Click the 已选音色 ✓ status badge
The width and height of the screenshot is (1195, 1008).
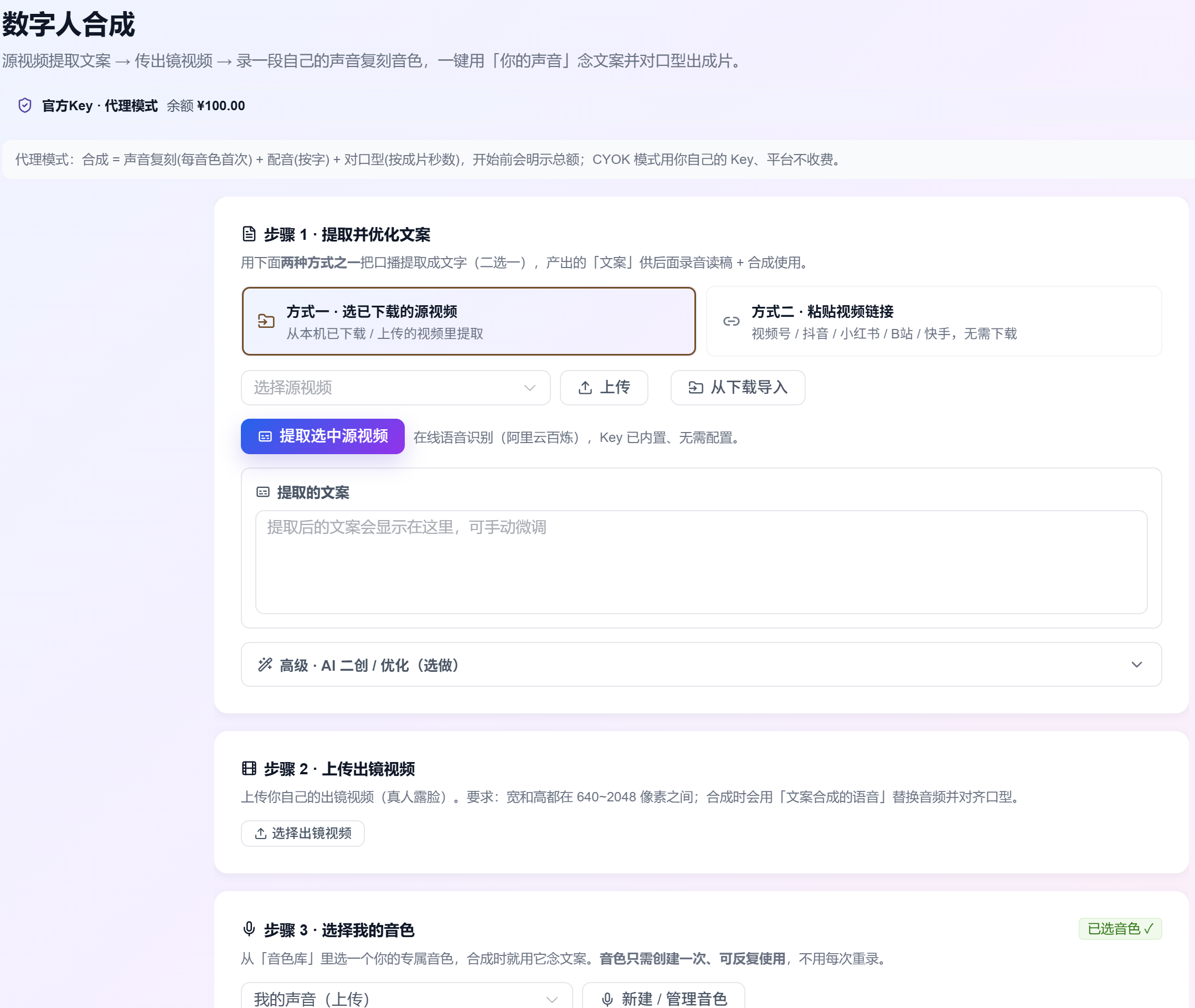pyautogui.click(x=1120, y=929)
